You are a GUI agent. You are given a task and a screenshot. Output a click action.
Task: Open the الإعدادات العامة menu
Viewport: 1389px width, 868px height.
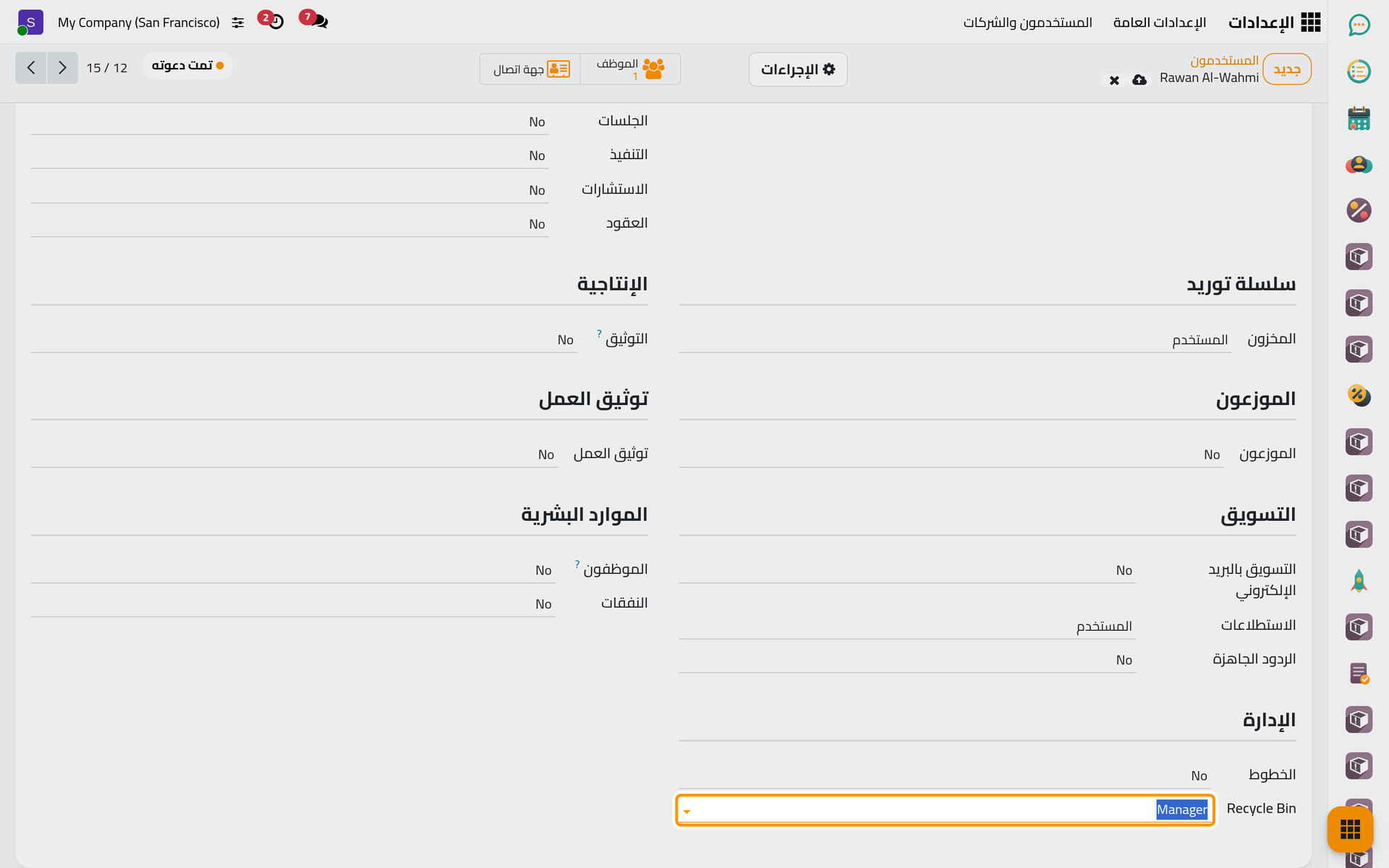[1160, 22]
